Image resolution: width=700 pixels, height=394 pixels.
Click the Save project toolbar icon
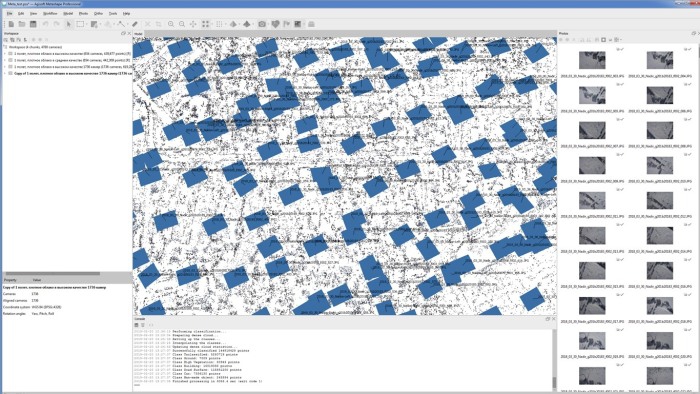click(33, 24)
